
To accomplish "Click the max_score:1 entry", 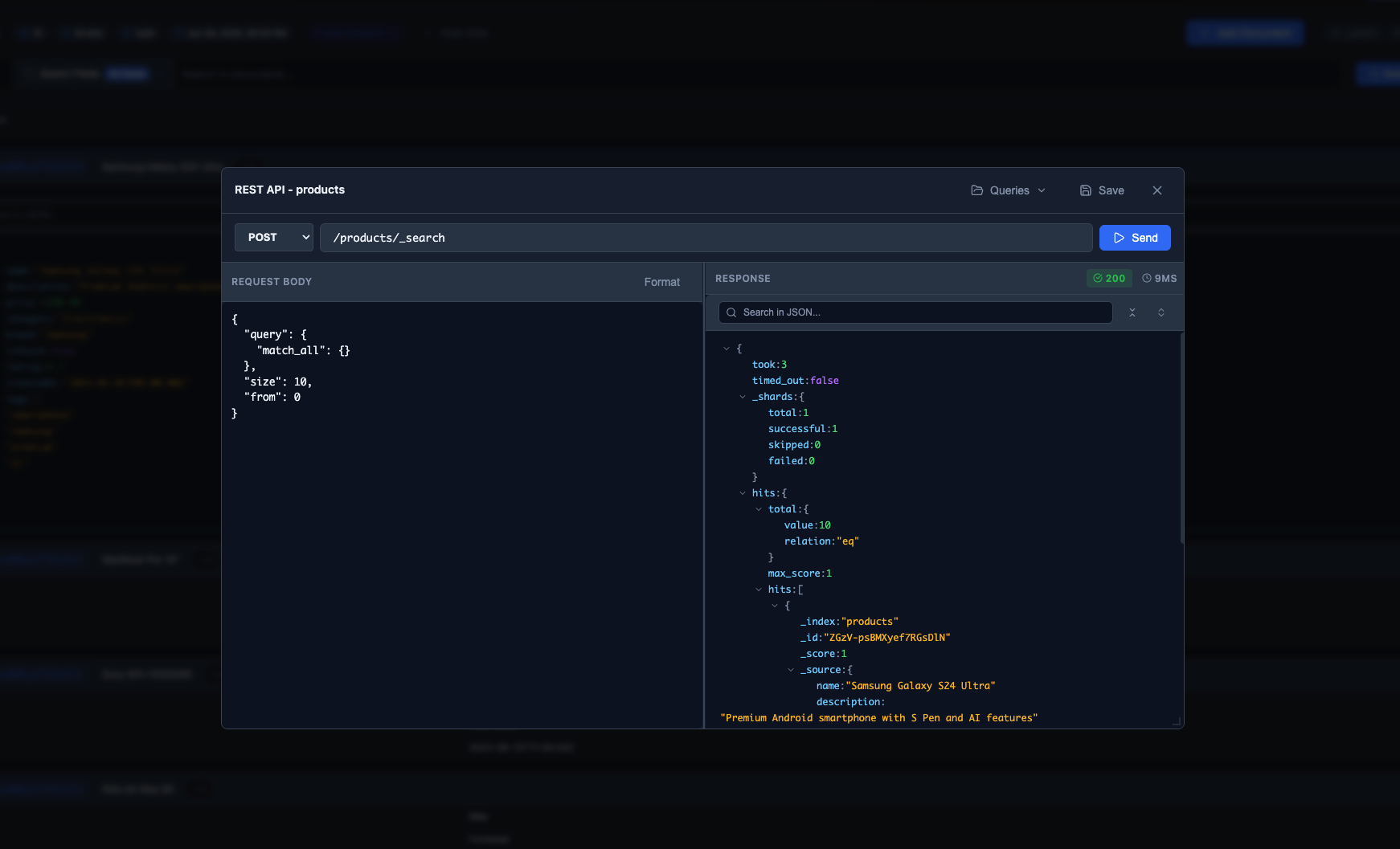I will [x=800, y=573].
